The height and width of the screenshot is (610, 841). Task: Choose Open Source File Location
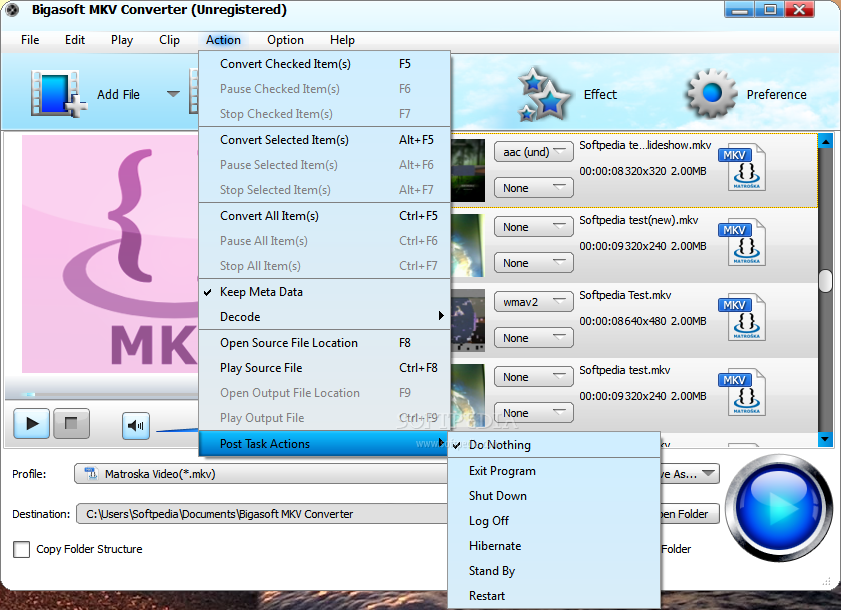[324, 343]
